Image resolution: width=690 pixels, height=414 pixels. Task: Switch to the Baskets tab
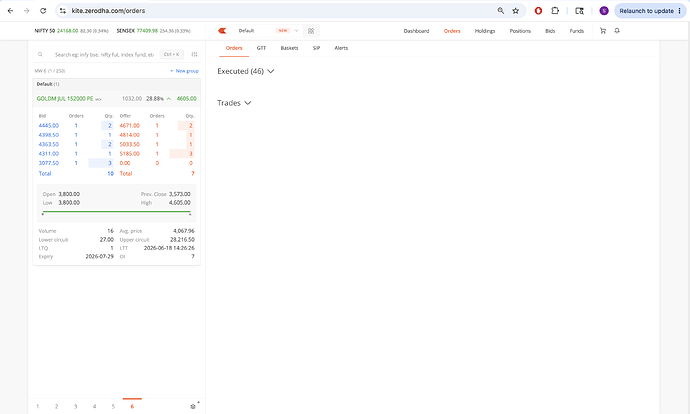(289, 48)
